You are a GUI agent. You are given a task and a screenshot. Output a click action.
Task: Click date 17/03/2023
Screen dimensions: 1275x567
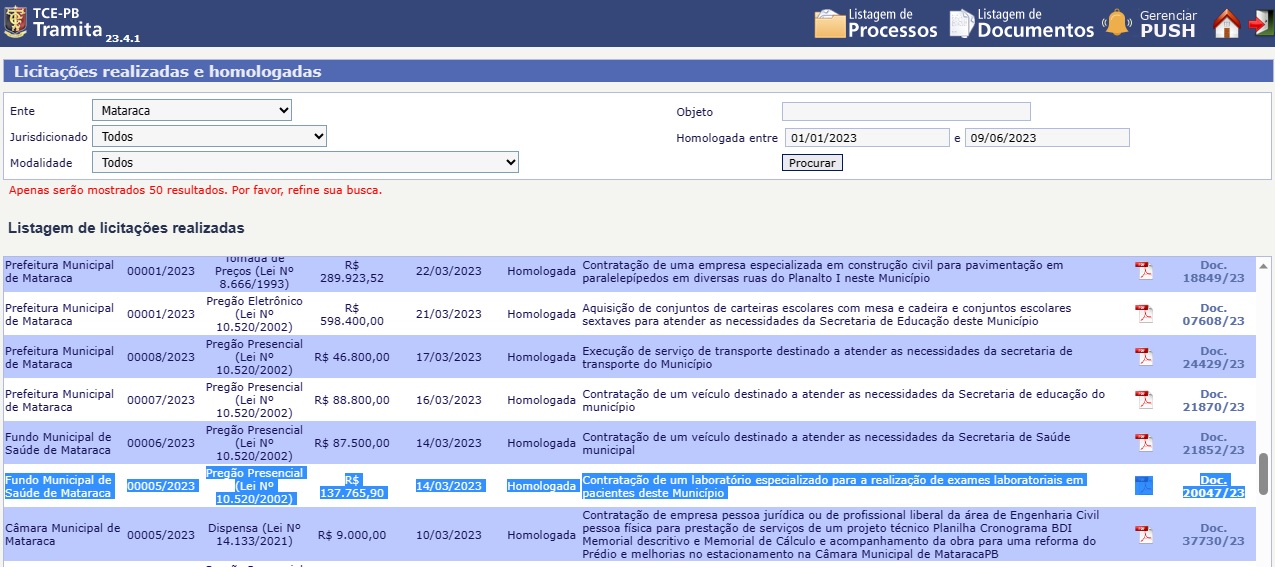[449, 357]
